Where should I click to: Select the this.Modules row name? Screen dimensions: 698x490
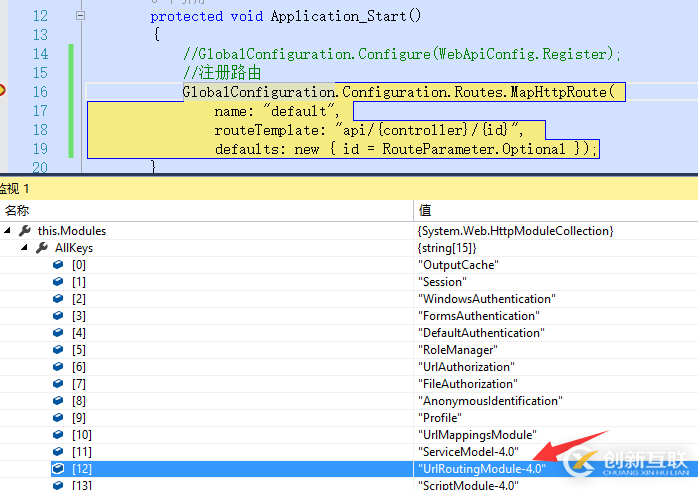tap(72, 231)
